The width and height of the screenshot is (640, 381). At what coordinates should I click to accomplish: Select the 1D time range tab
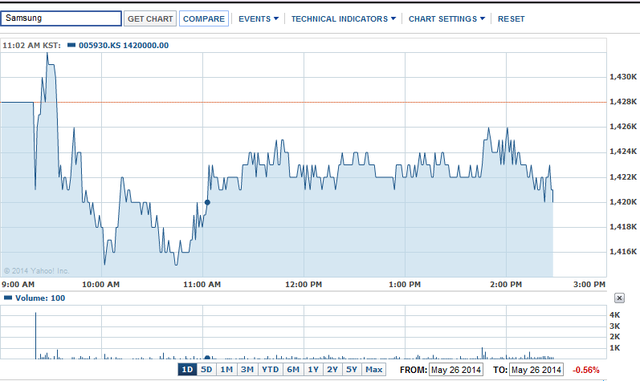pyautogui.click(x=187, y=370)
